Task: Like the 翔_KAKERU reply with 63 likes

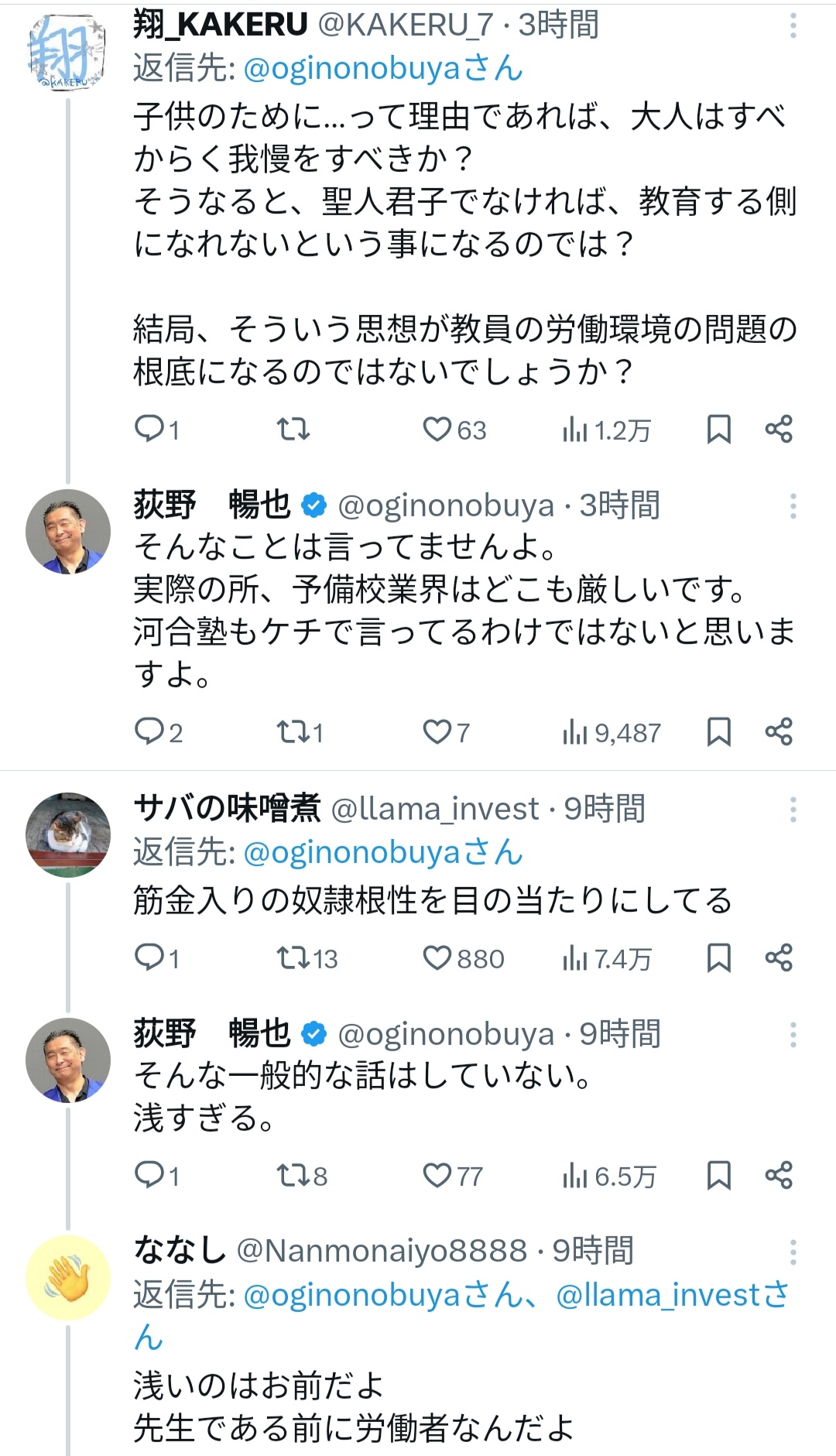Action: point(437,430)
